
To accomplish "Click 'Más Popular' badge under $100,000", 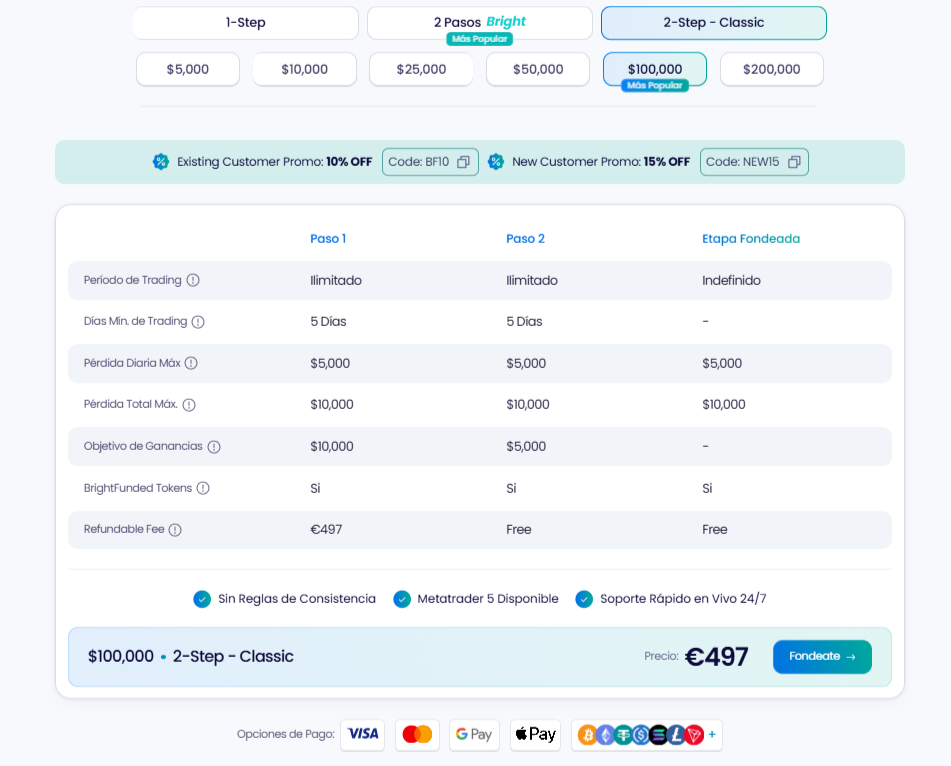I will point(655,86).
